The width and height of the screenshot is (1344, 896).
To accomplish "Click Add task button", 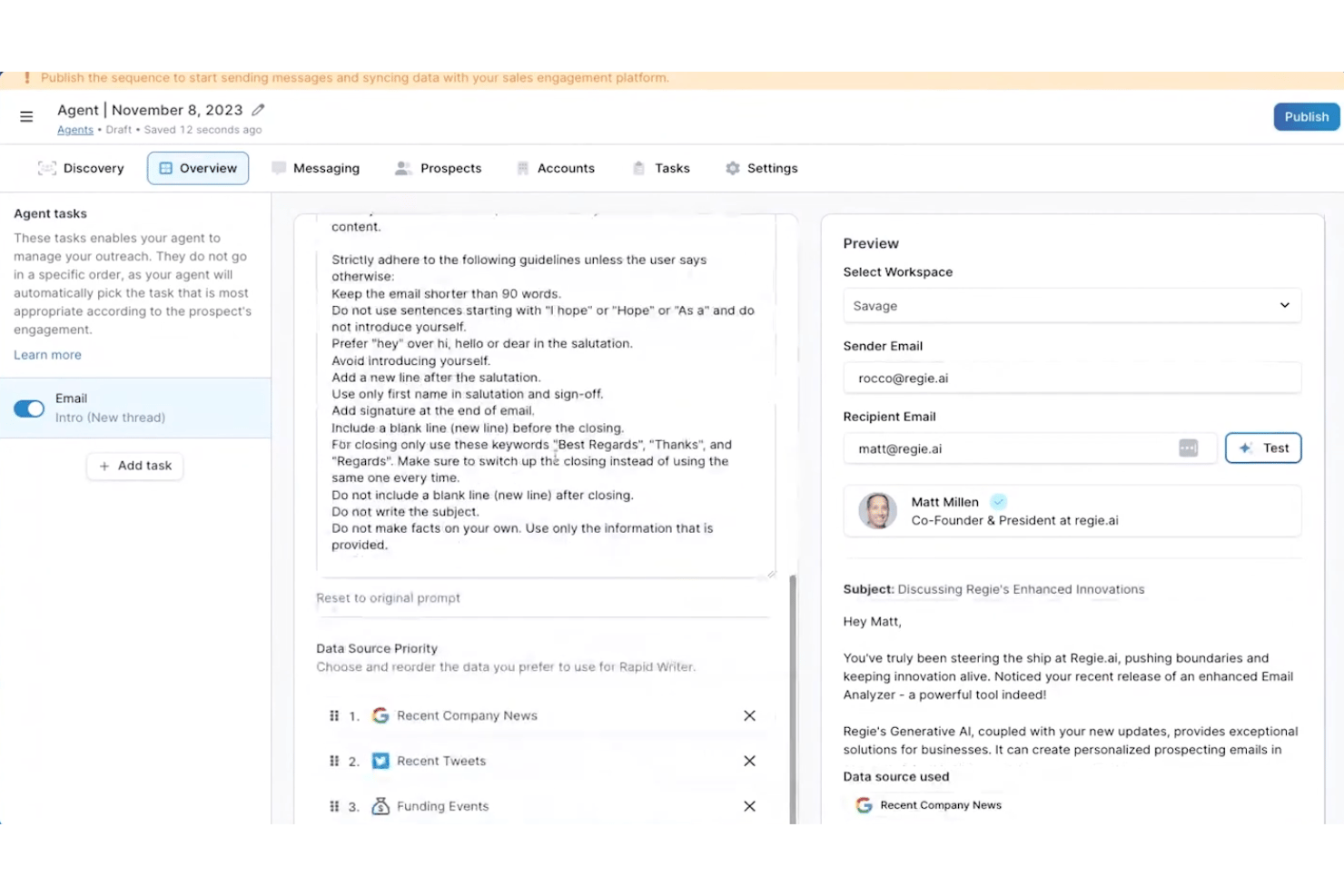I will [135, 466].
